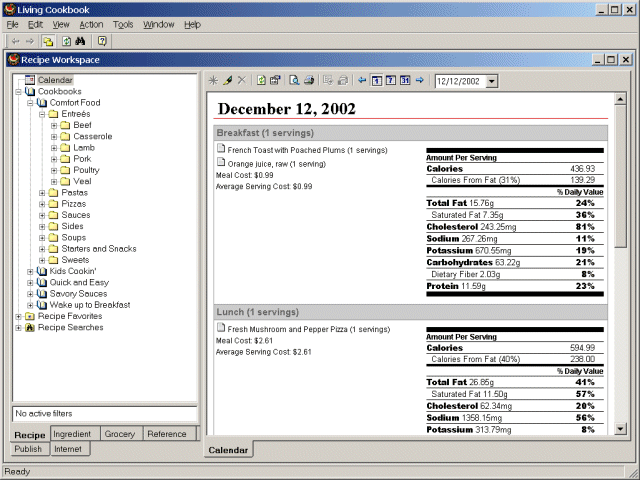Click the main toolbar back arrow

pos(16,41)
